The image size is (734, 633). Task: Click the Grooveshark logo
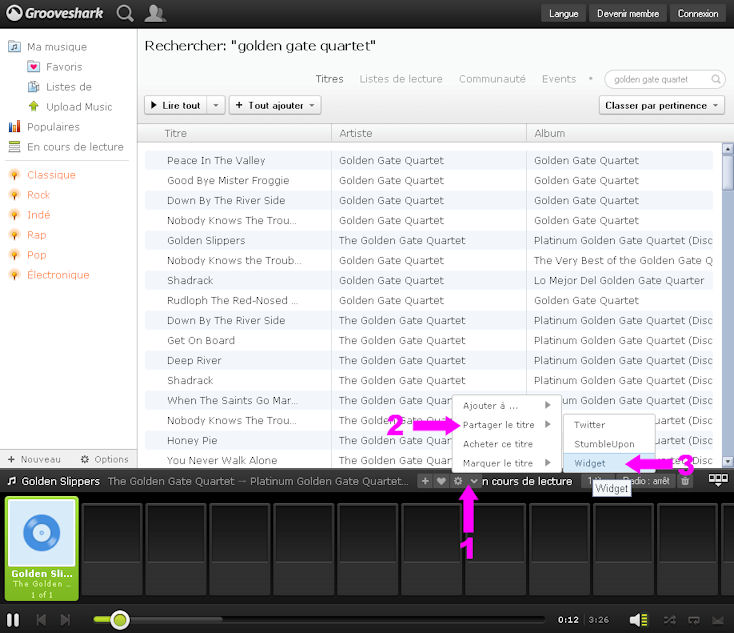click(x=54, y=13)
